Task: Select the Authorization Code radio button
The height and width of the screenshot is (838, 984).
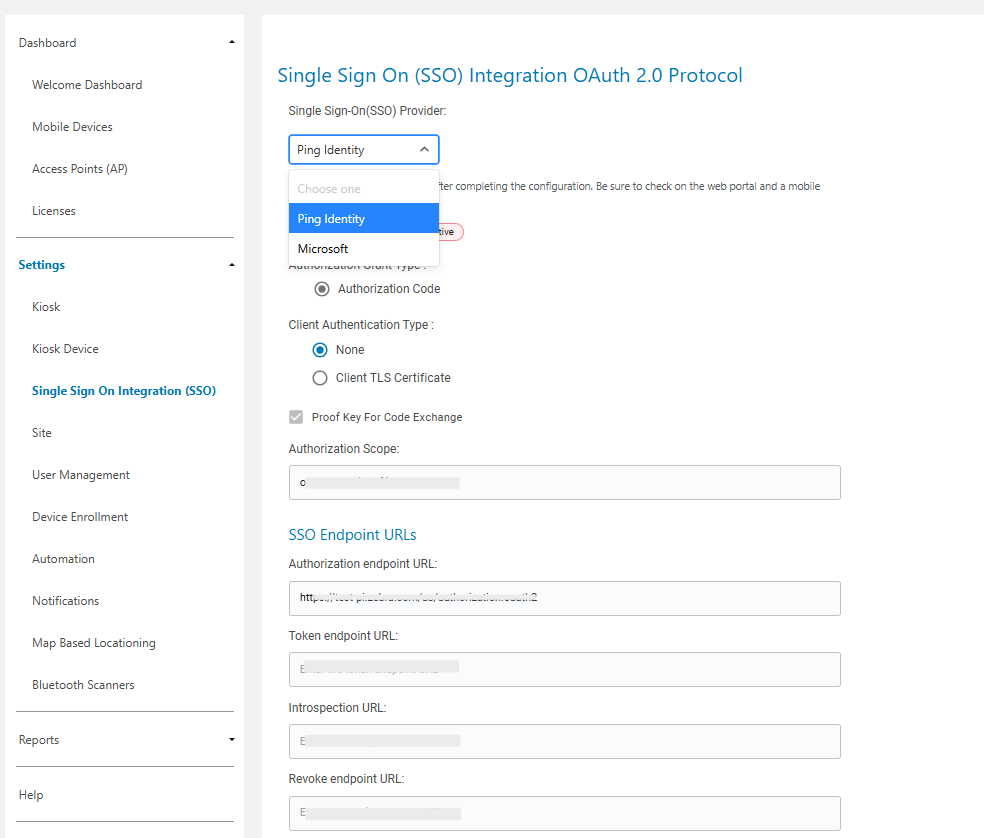Action: coord(322,289)
